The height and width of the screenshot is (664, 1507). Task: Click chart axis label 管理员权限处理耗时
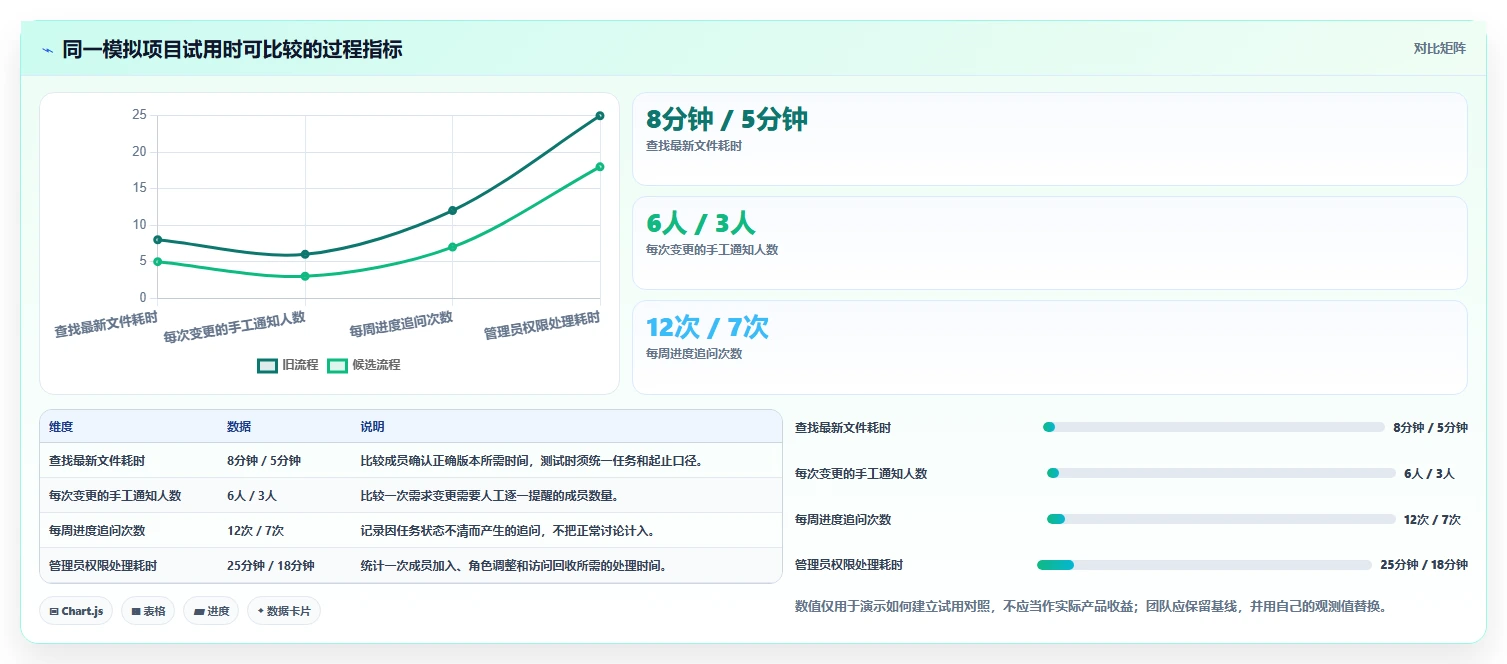542,326
